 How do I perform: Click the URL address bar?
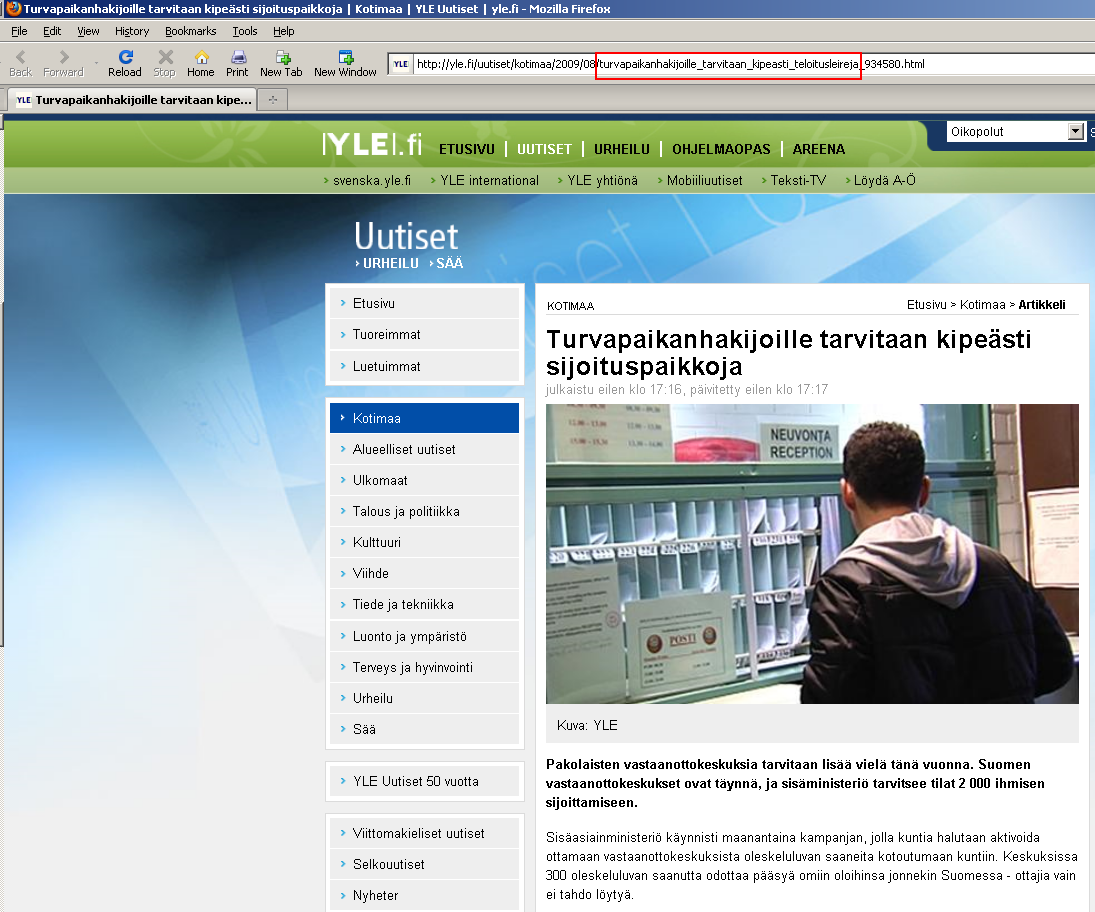[740, 64]
